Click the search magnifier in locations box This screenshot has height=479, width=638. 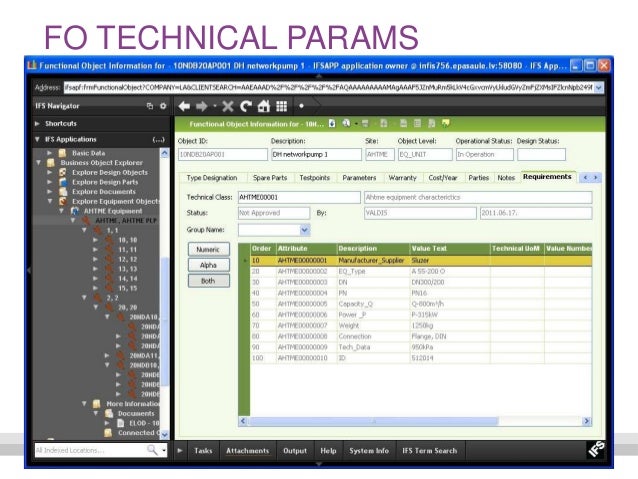pos(152,450)
